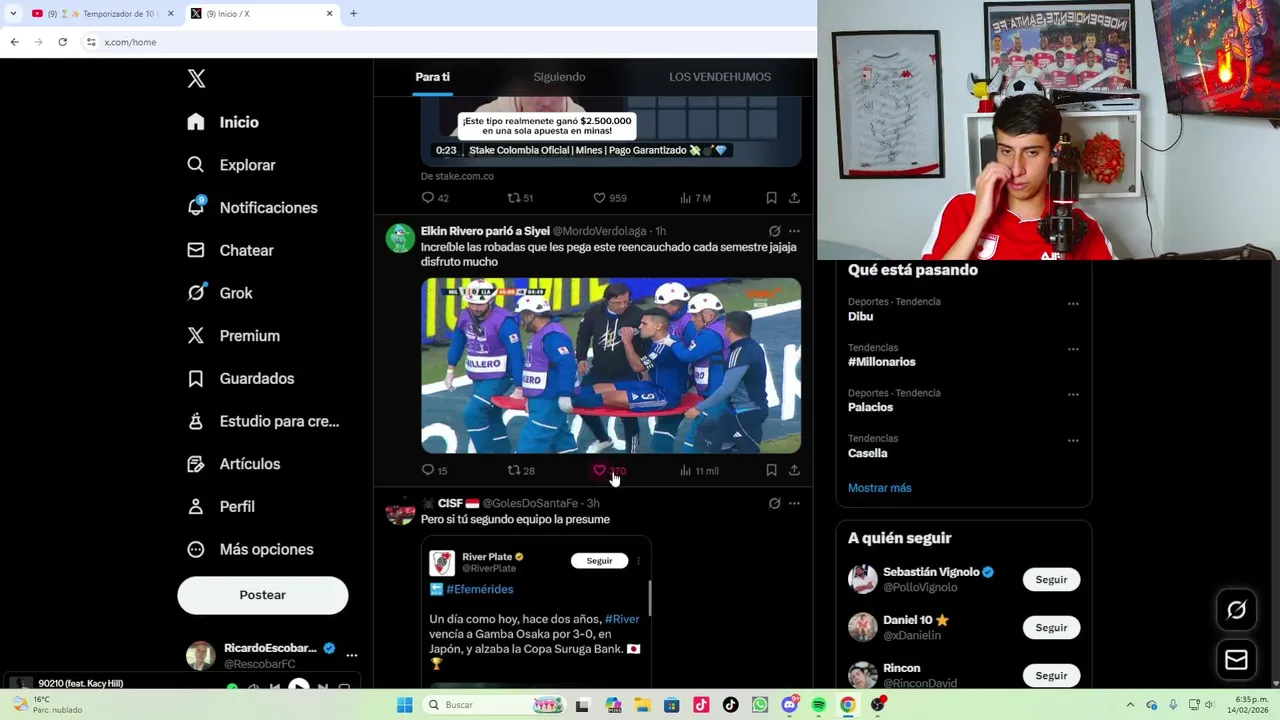Open account switcher dots next to RicardoEscobar

tap(351, 655)
